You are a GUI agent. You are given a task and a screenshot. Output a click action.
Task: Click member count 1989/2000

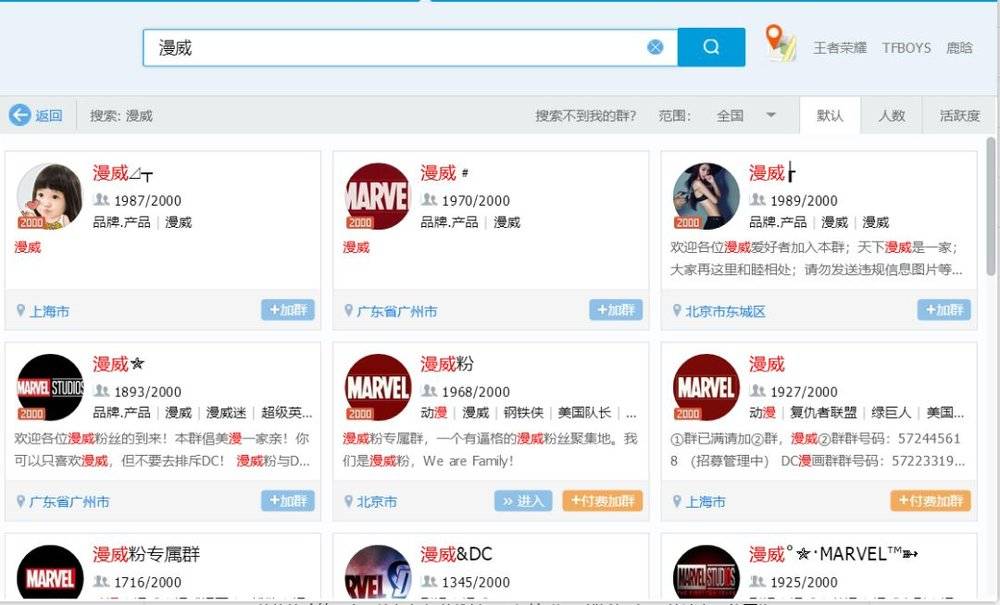pyautogui.click(x=804, y=201)
